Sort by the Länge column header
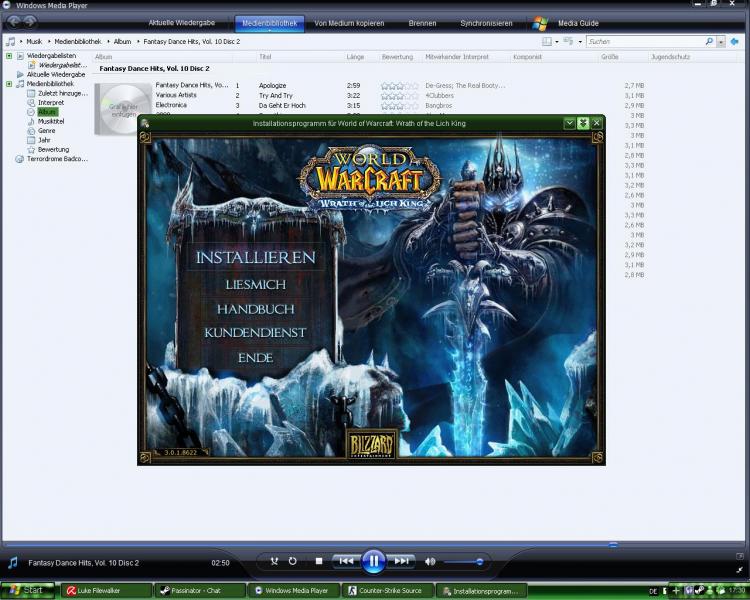The width and height of the screenshot is (750, 600). coord(355,57)
